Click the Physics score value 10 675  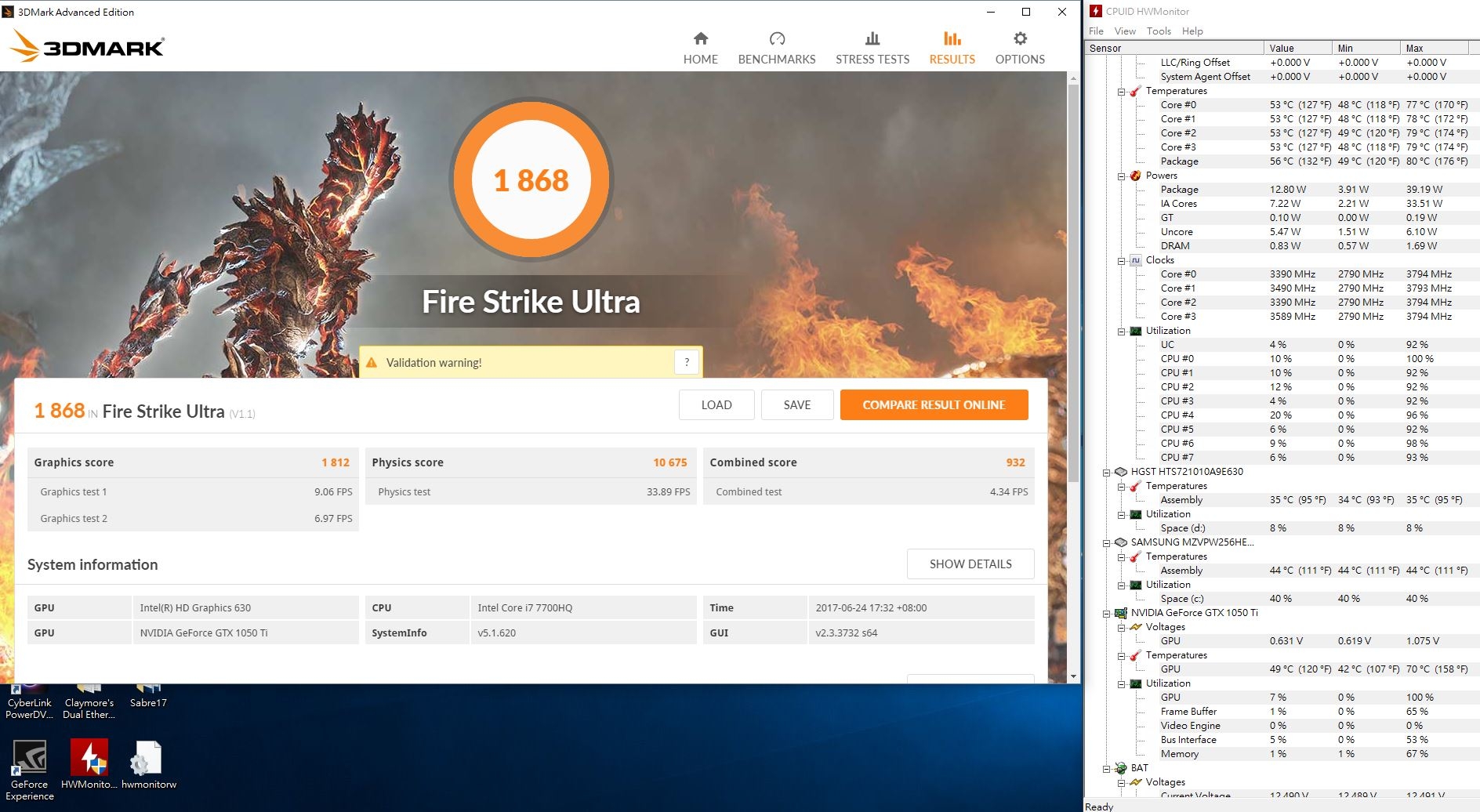[x=669, y=462]
